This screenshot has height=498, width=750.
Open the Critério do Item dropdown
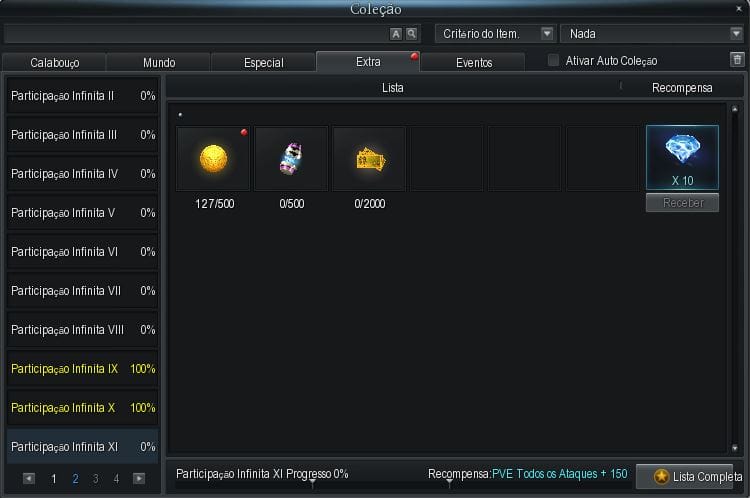point(496,34)
